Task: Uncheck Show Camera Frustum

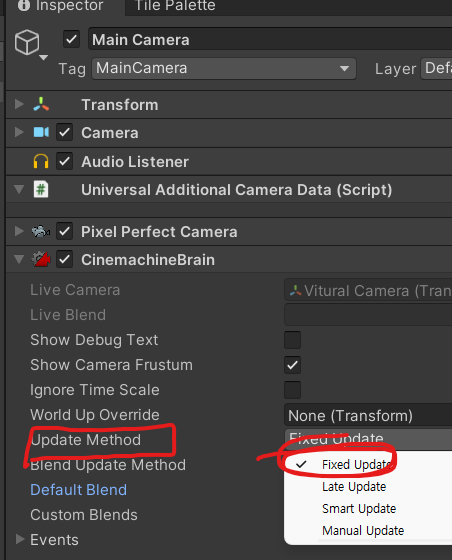Action: [x=292, y=365]
